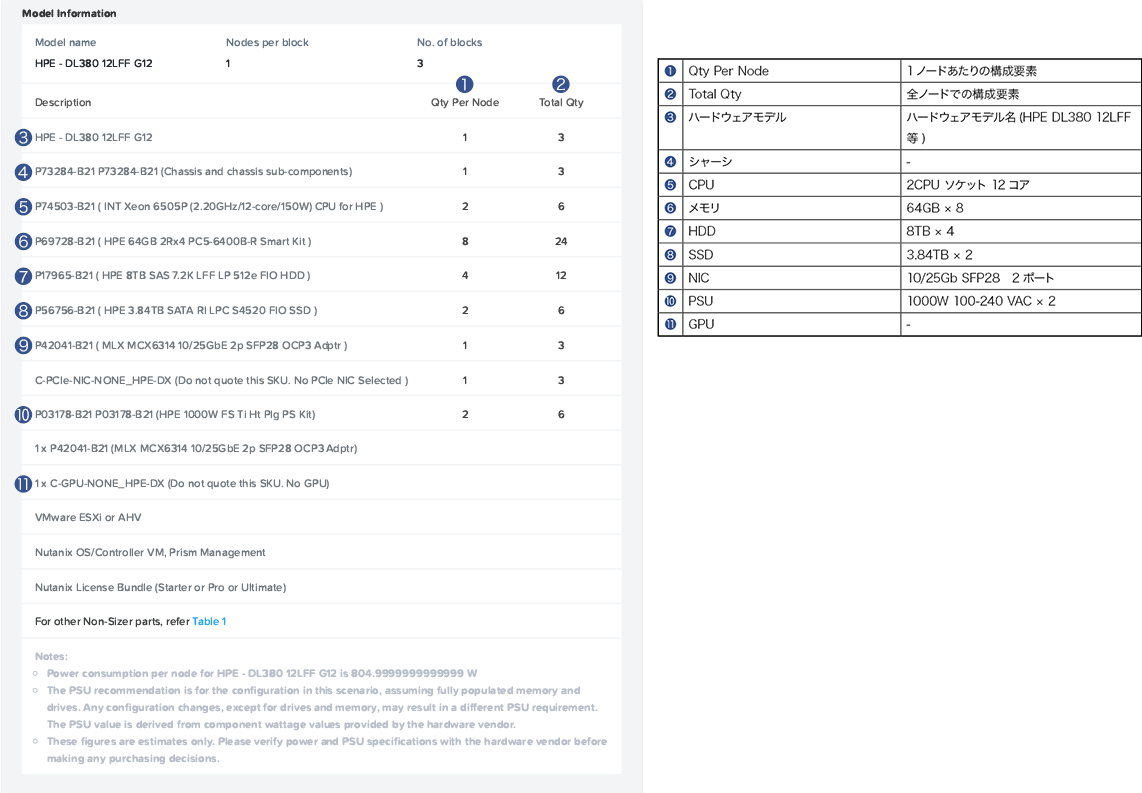Click the circled 2 badge above Total Qty

click(x=561, y=85)
